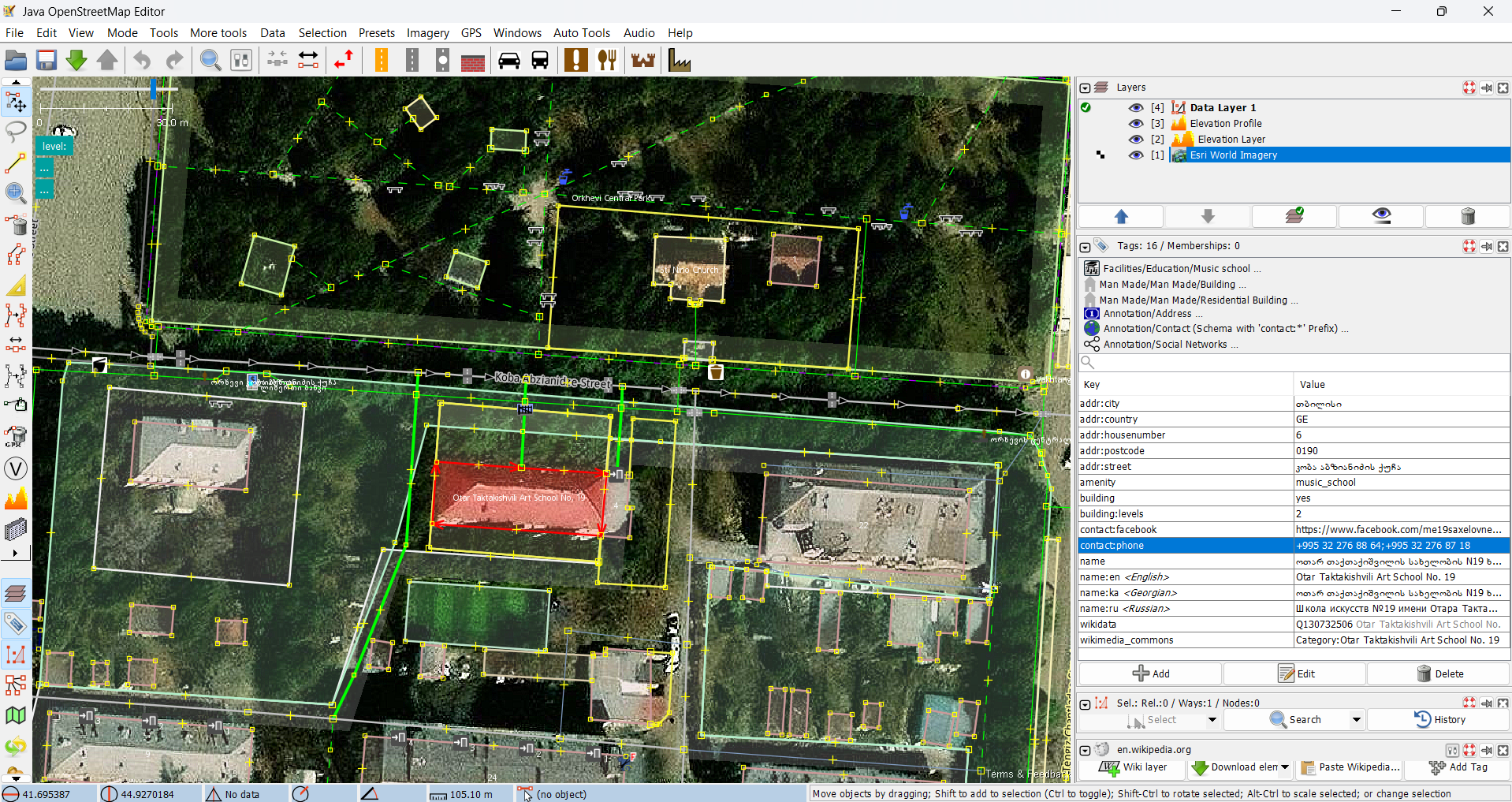1512x802 pixels.
Task: Toggle visibility of Data Layer 1
Action: [1135, 108]
